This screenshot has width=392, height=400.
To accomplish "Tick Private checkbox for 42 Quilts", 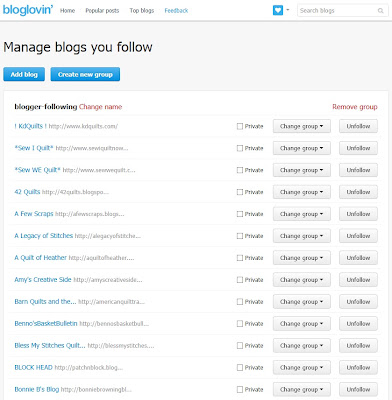I will click(x=240, y=192).
